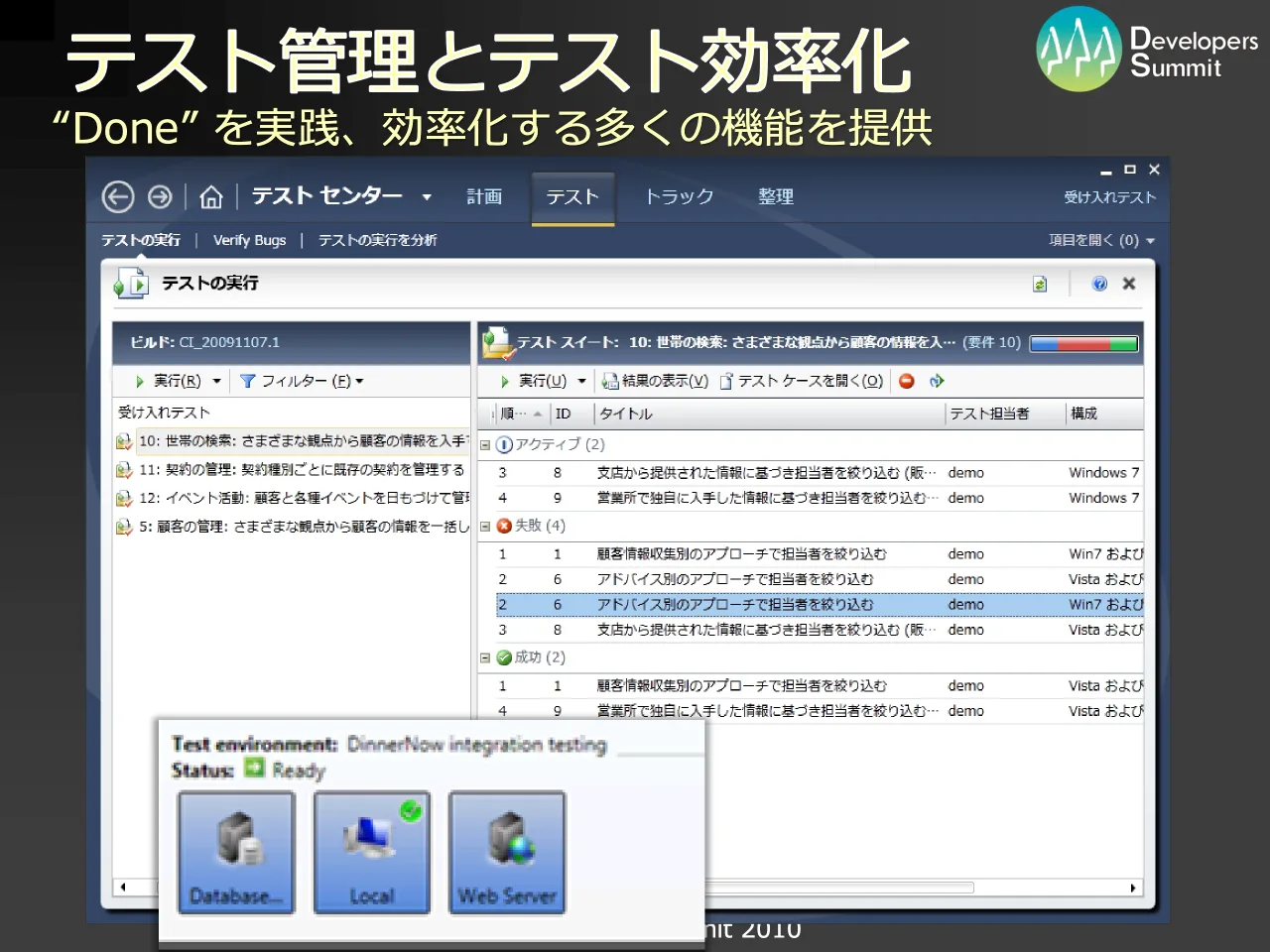Click the red stop run icon

click(x=907, y=381)
